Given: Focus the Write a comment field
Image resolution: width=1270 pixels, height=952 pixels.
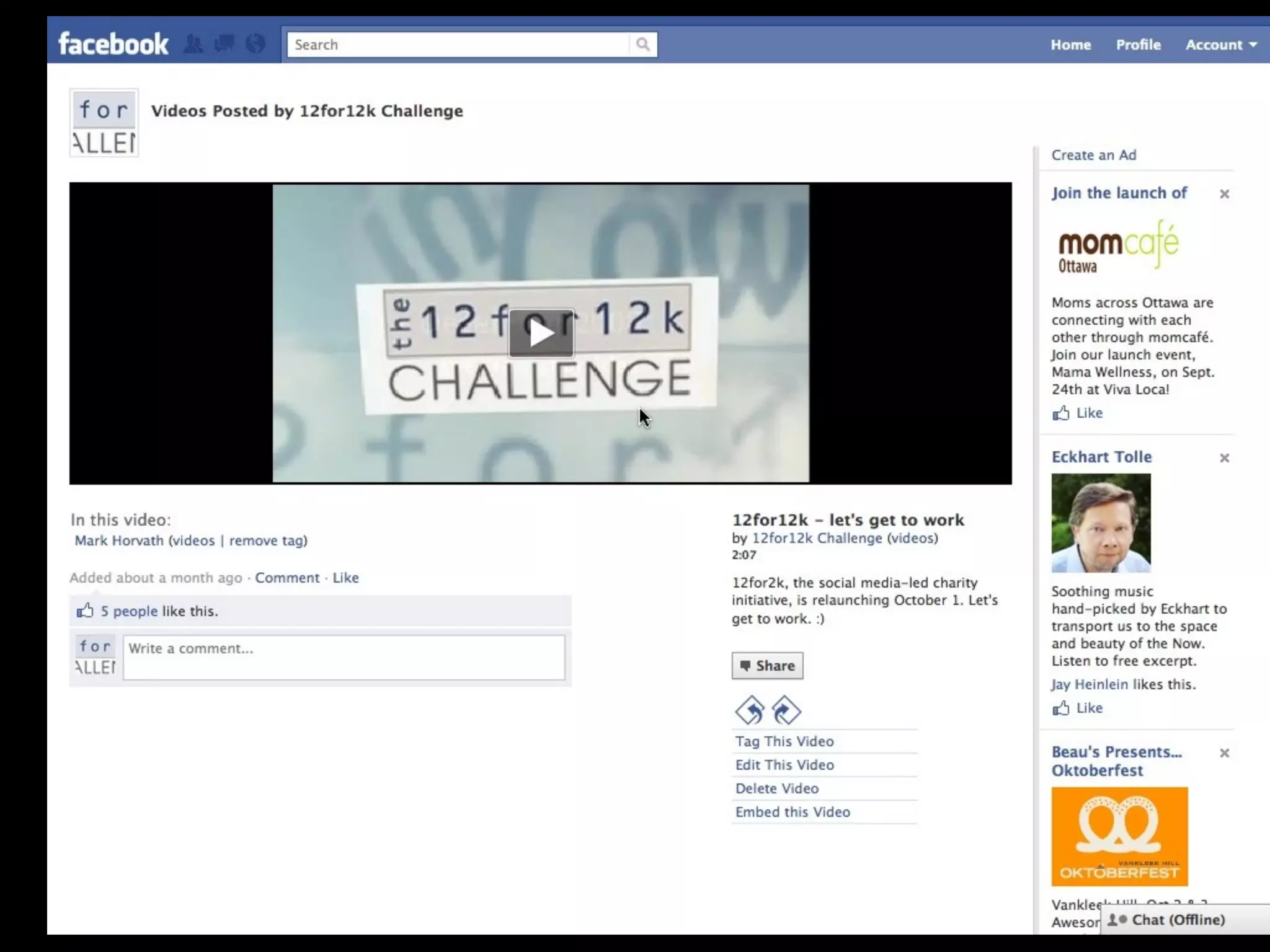Looking at the screenshot, I should 344,657.
